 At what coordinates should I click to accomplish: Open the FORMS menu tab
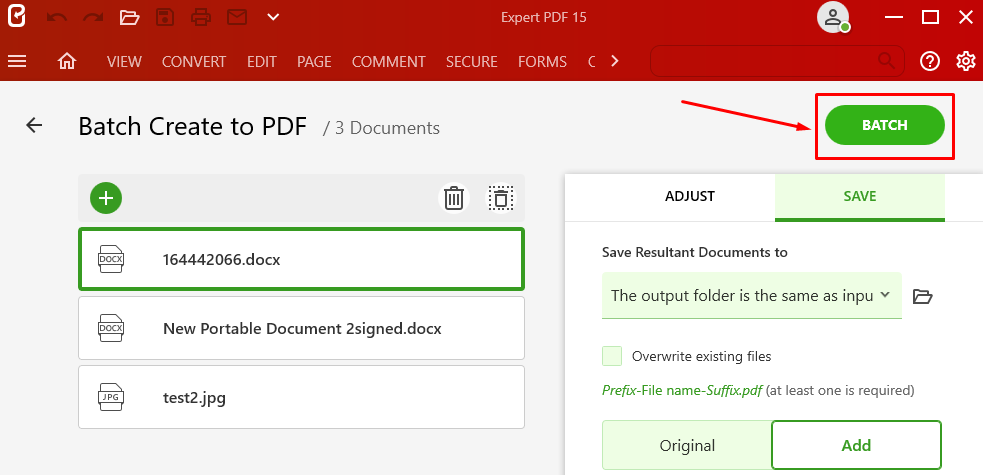pyautogui.click(x=542, y=61)
